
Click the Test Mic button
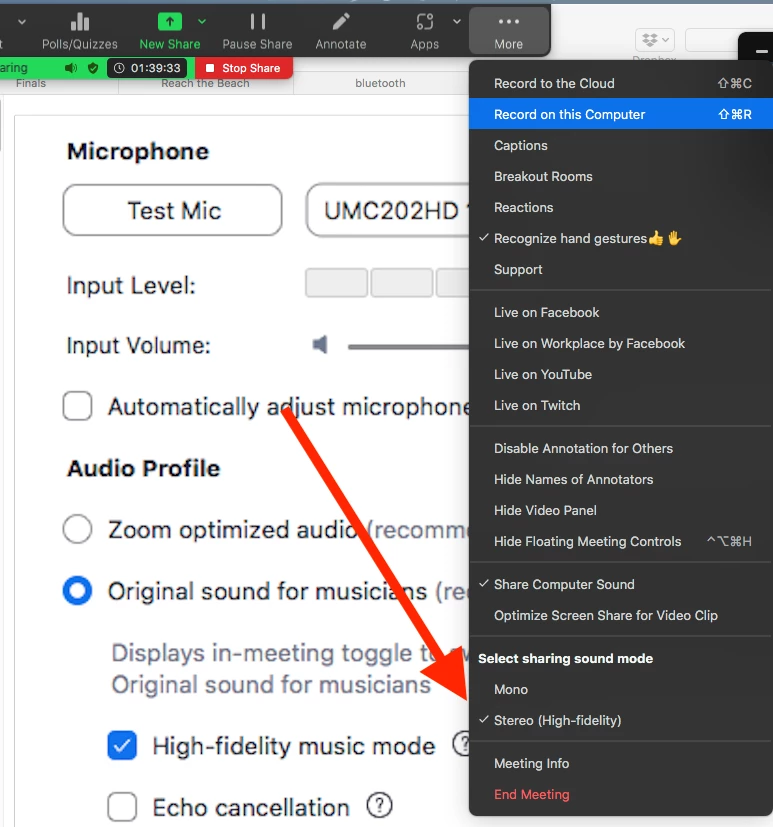172,210
